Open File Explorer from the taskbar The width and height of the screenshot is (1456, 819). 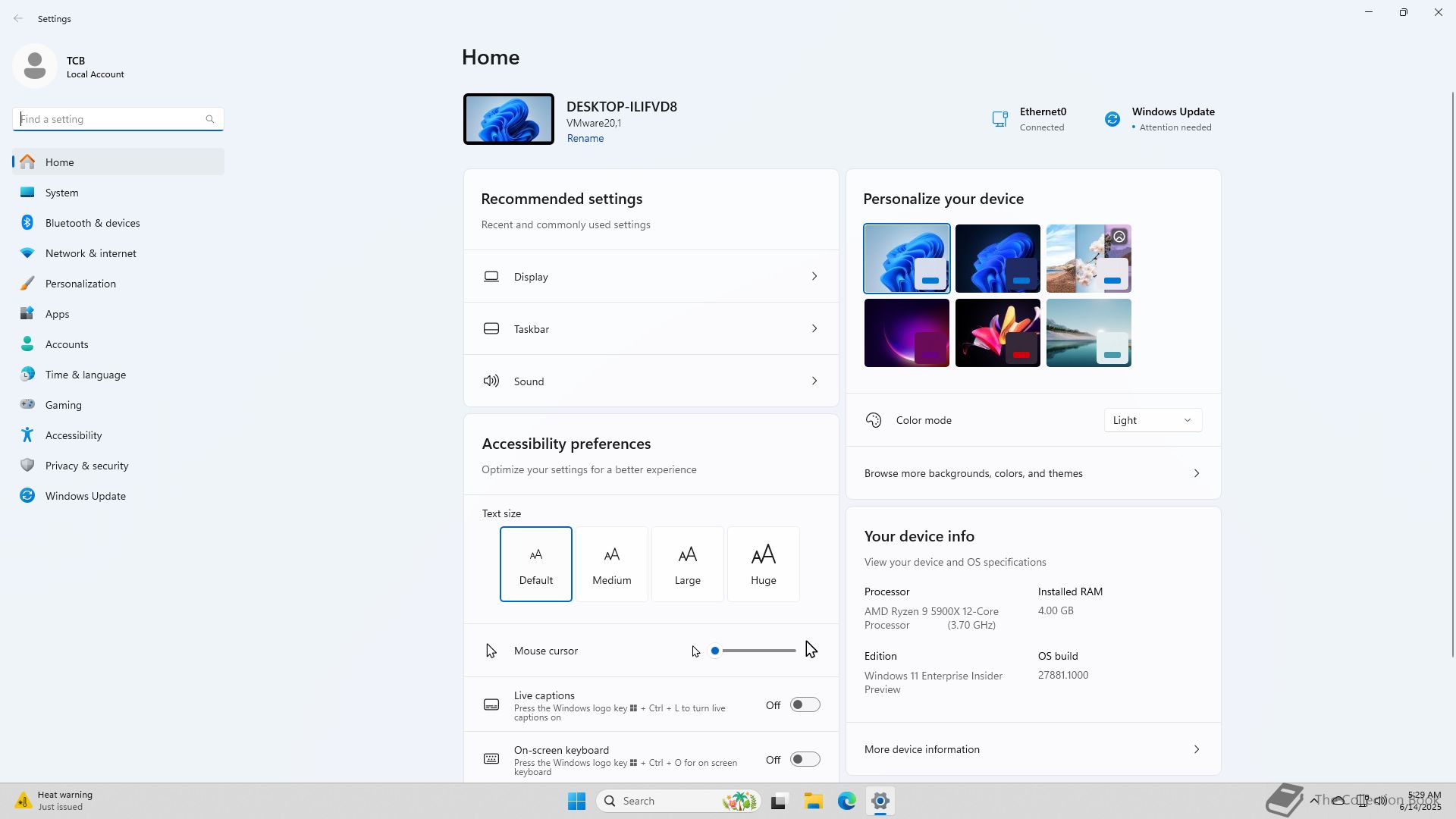pos(813,801)
